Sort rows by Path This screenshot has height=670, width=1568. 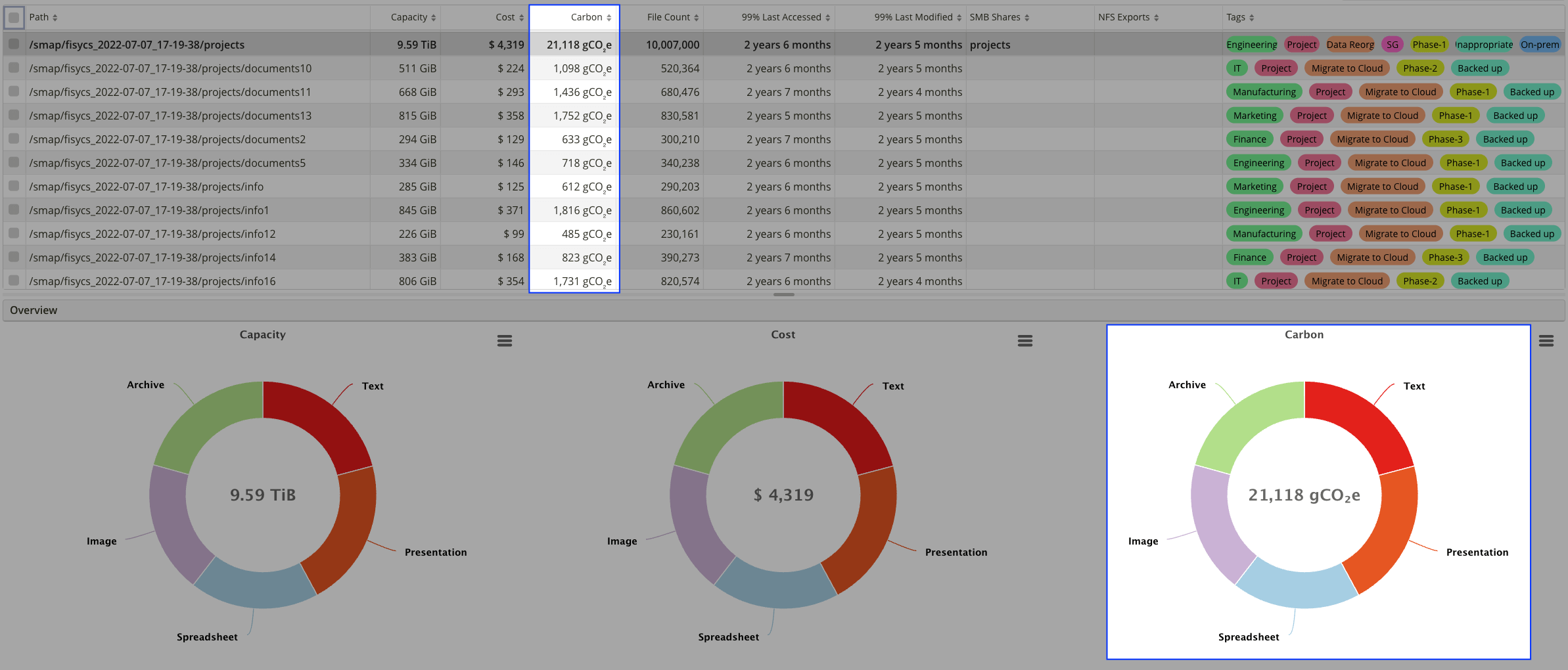tap(55, 17)
